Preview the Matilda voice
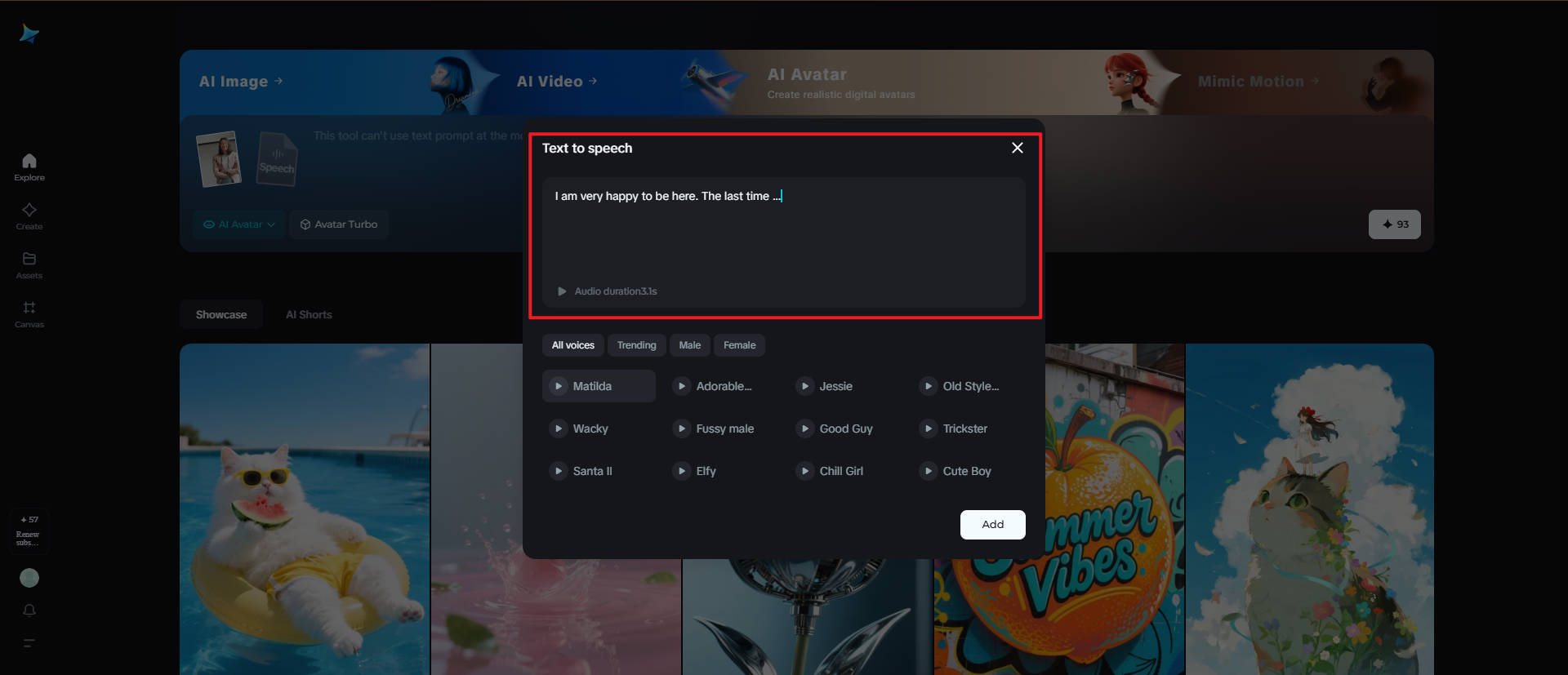The width and height of the screenshot is (1568, 675). click(559, 386)
